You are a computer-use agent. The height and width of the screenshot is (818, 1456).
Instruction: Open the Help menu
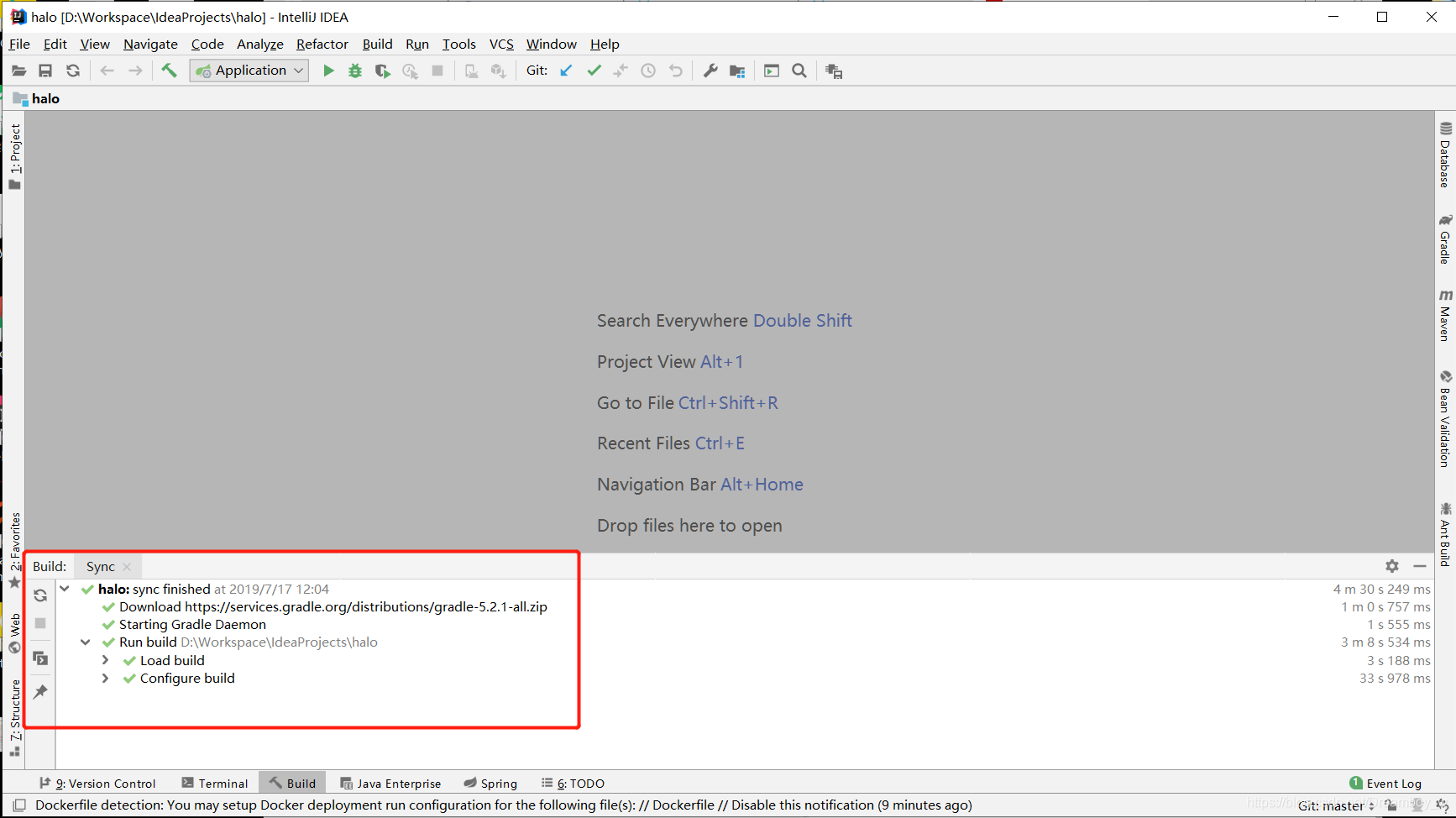605,45
